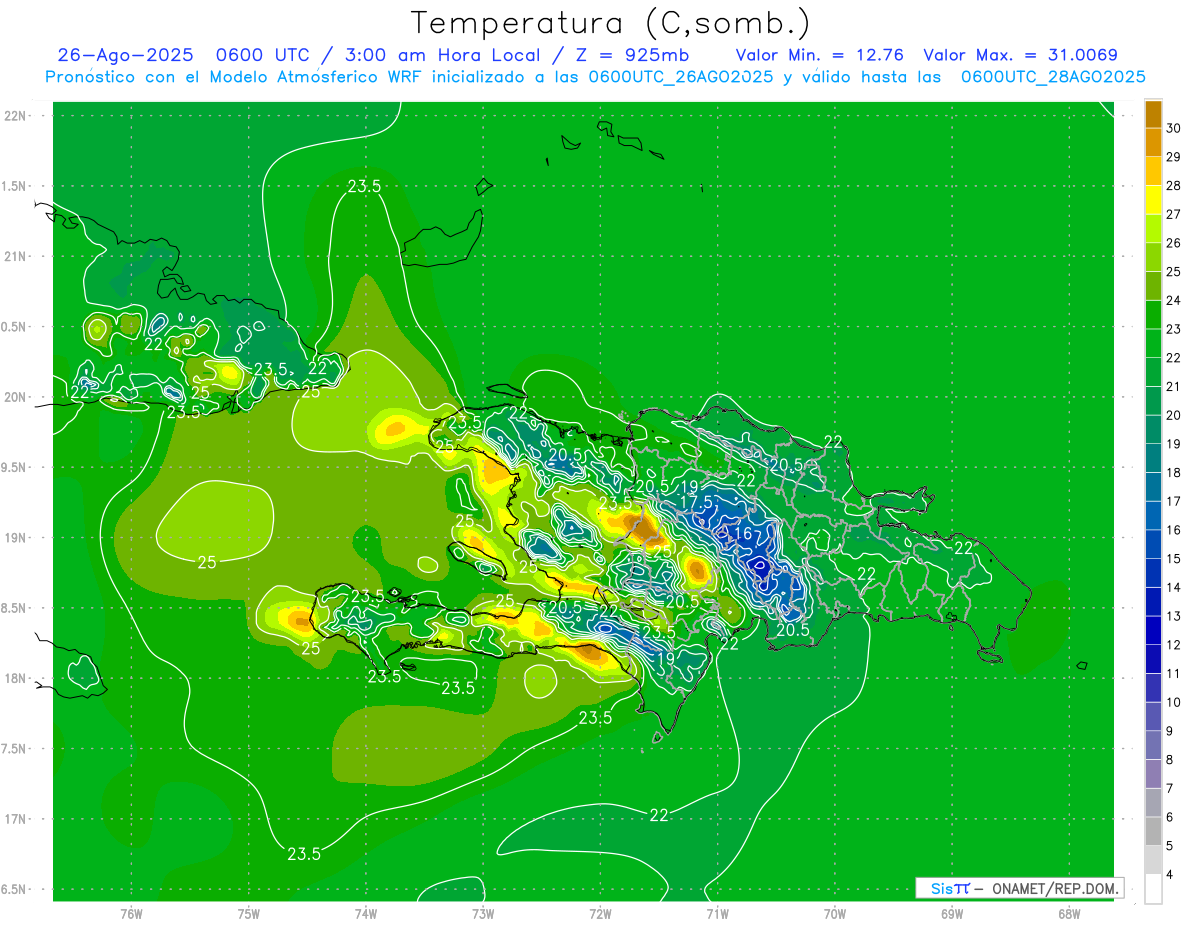The width and height of the screenshot is (1200, 927).
Task: Pick the purple swatch between 7 and 8
Action: (x=1153, y=774)
